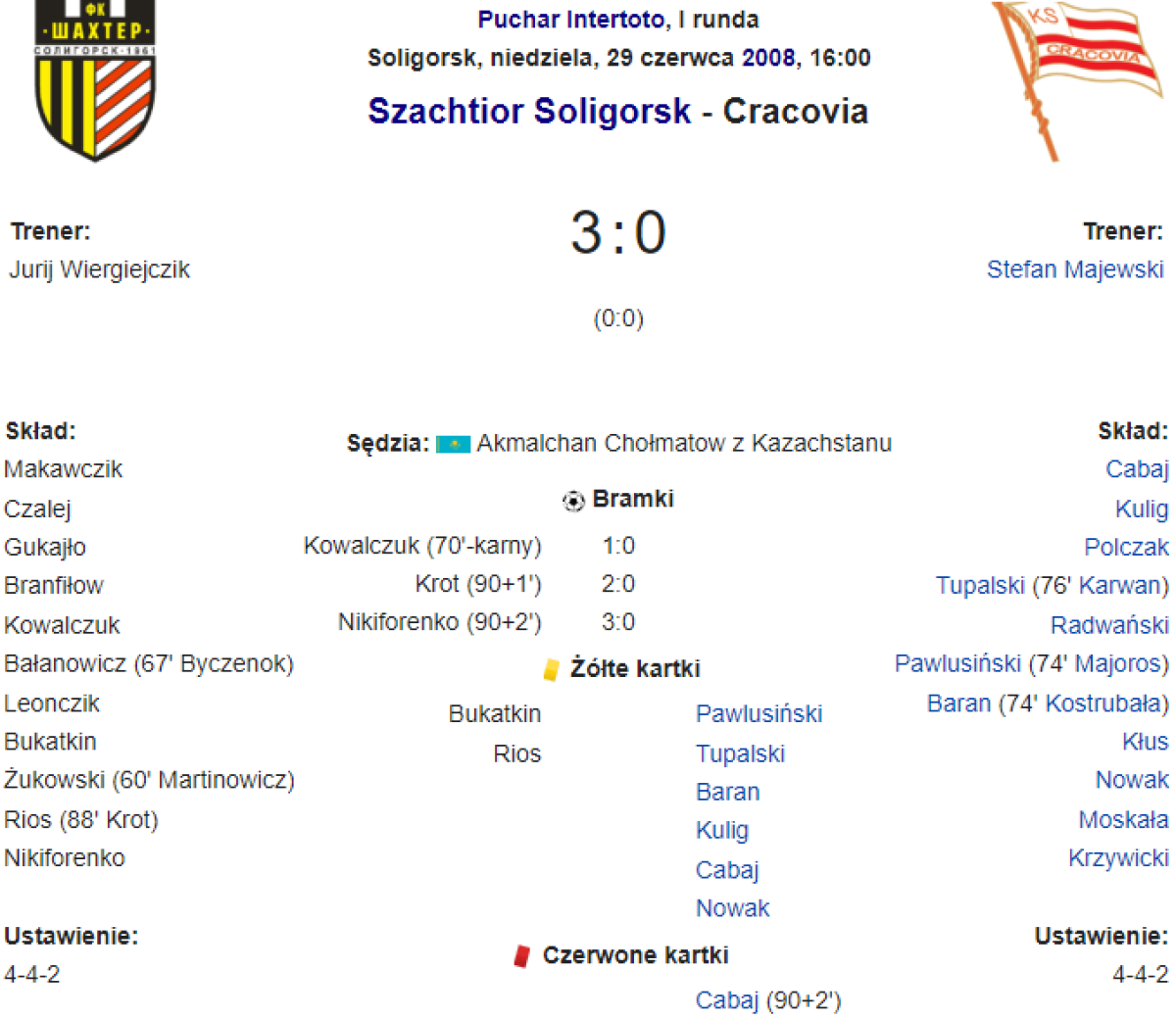Open Polczak's player page in lineup
Screen dimensions: 1176x1019
pos(1126,547)
